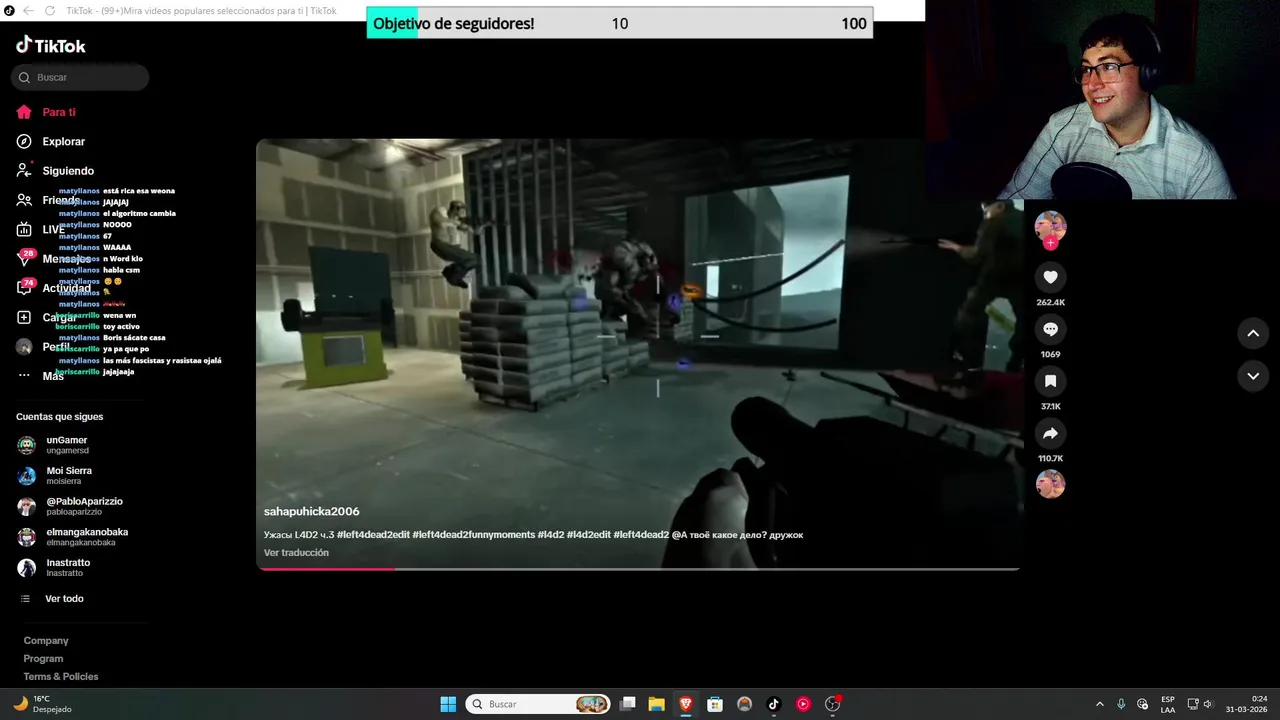Open clock and date panel
The height and width of the screenshot is (720, 1280).
click(1246, 704)
